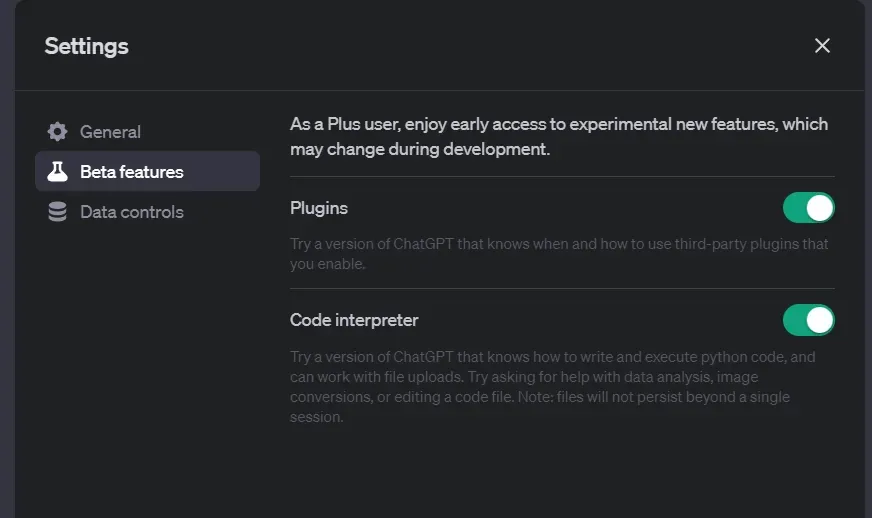Disable the Plugins toggle switch
872x518 pixels.
(x=808, y=208)
